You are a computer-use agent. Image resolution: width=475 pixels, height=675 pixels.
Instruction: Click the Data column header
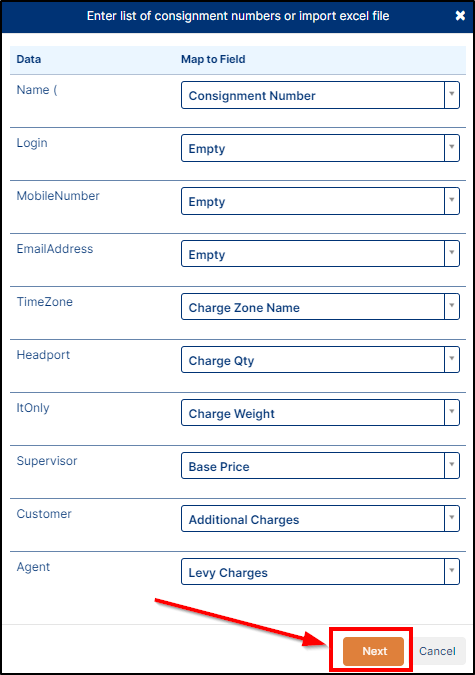tap(29, 59)
